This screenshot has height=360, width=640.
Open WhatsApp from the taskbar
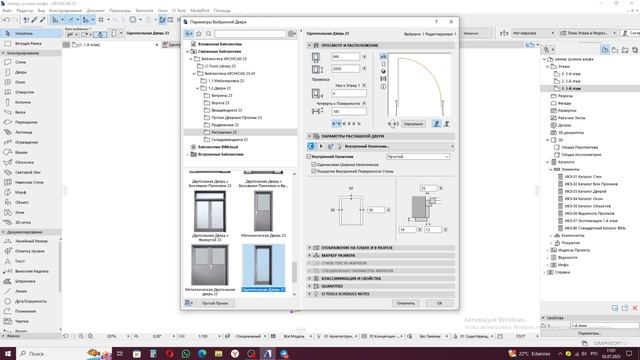[186, 353]
